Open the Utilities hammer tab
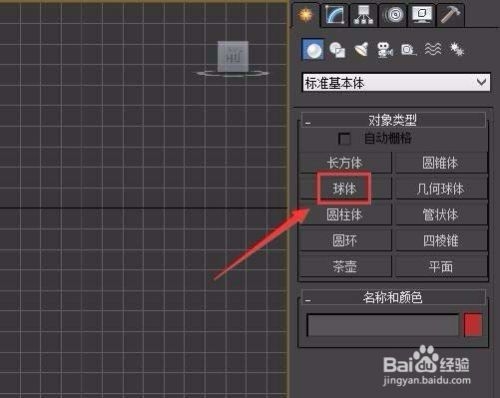The image size is (500, 398). click(450, 15)
